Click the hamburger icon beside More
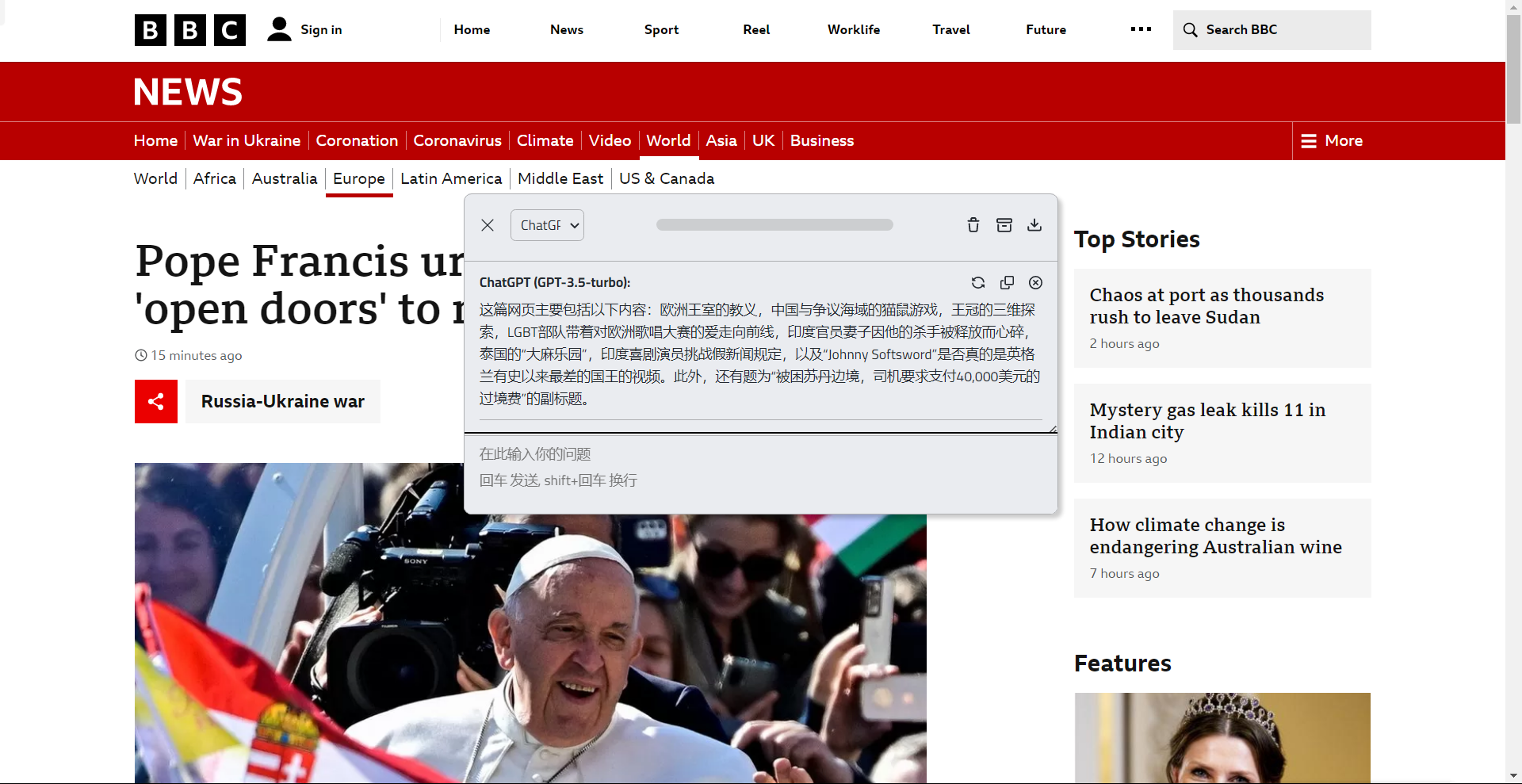The image size is (1522, 784). click(1309, 141)
